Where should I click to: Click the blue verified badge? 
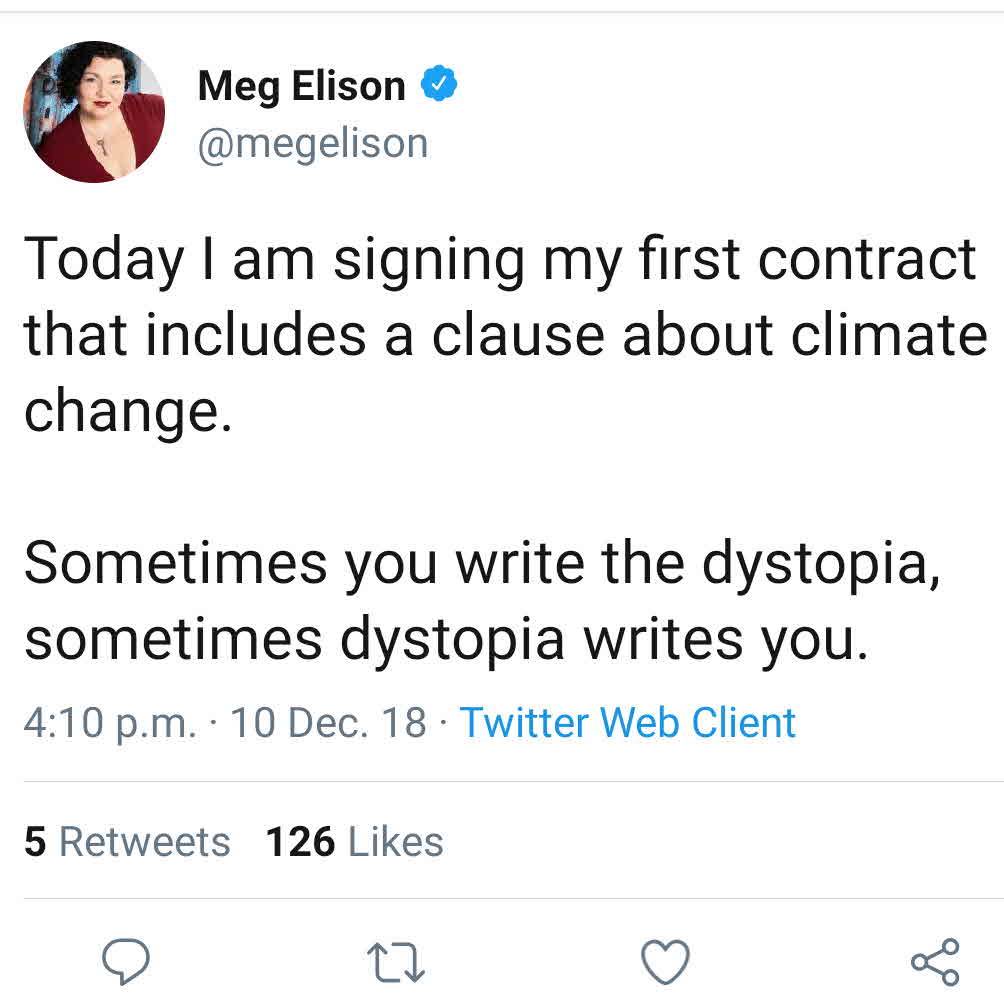click(x=438, y=86)
